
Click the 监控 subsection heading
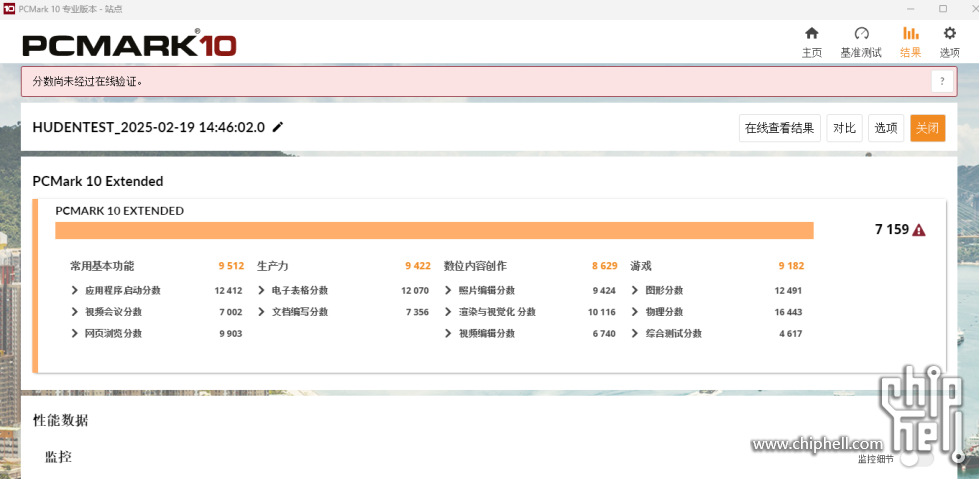[58, 457]
